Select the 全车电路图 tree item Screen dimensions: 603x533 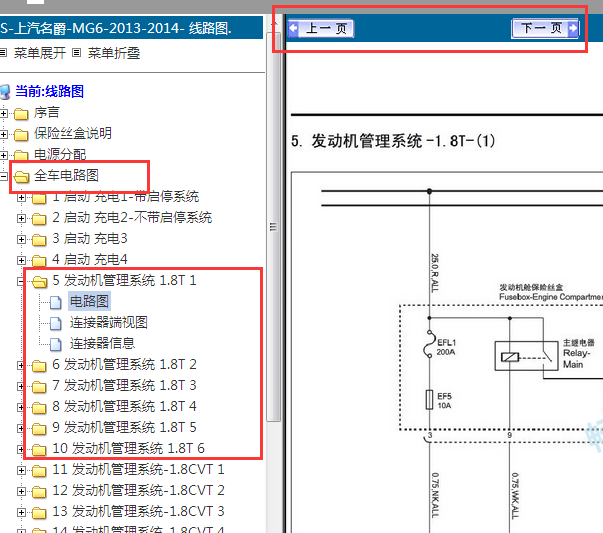tap(66, 175)
